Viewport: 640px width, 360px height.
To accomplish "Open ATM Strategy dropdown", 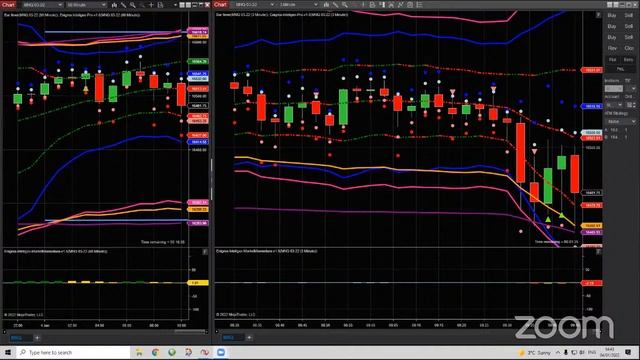I will pyautogui.click(x=620, y=122).
